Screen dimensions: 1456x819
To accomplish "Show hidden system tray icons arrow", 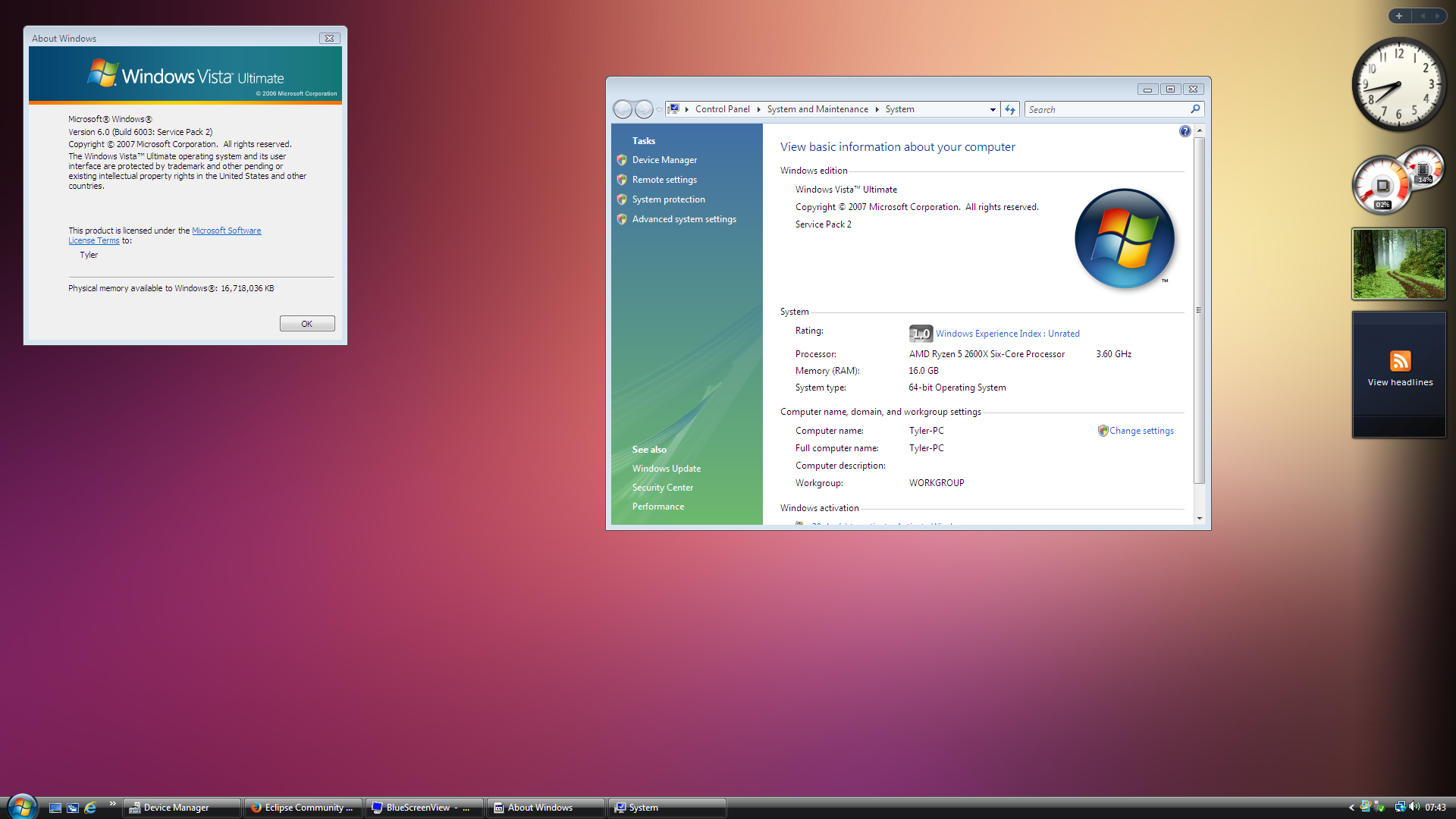I will coord(1351,808).
